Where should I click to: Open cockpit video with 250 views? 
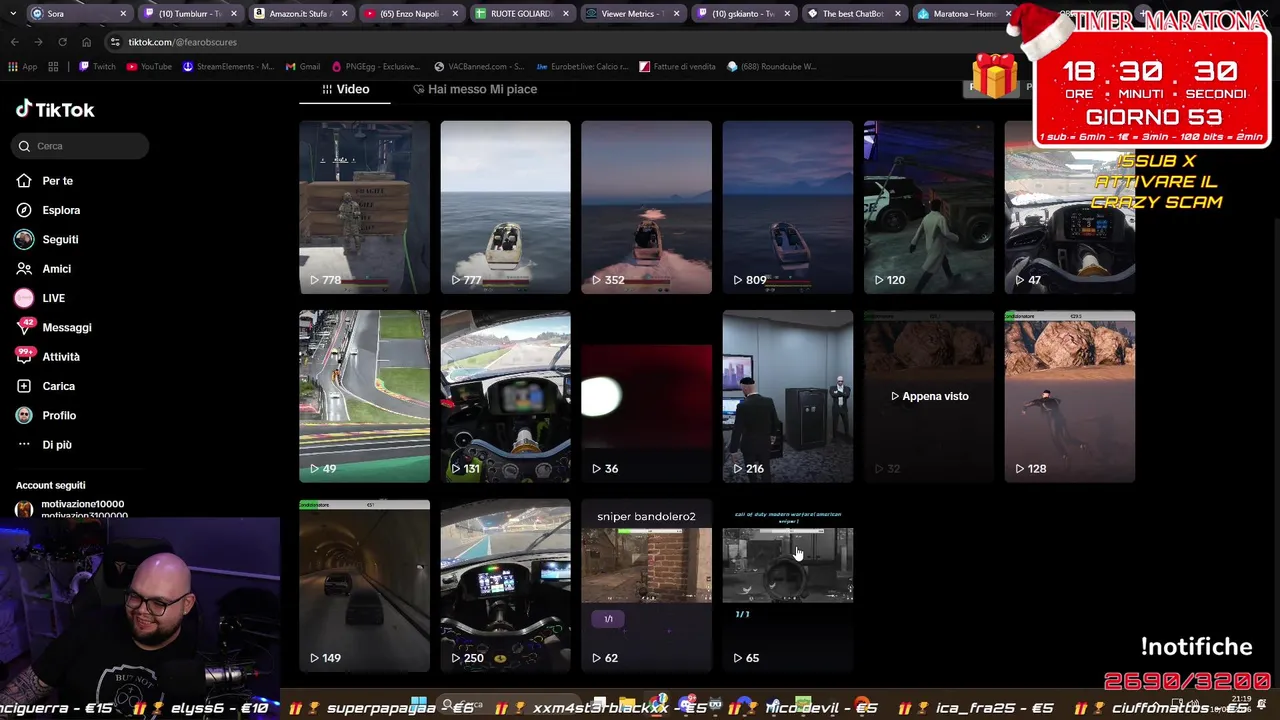[x=505, y=585]
